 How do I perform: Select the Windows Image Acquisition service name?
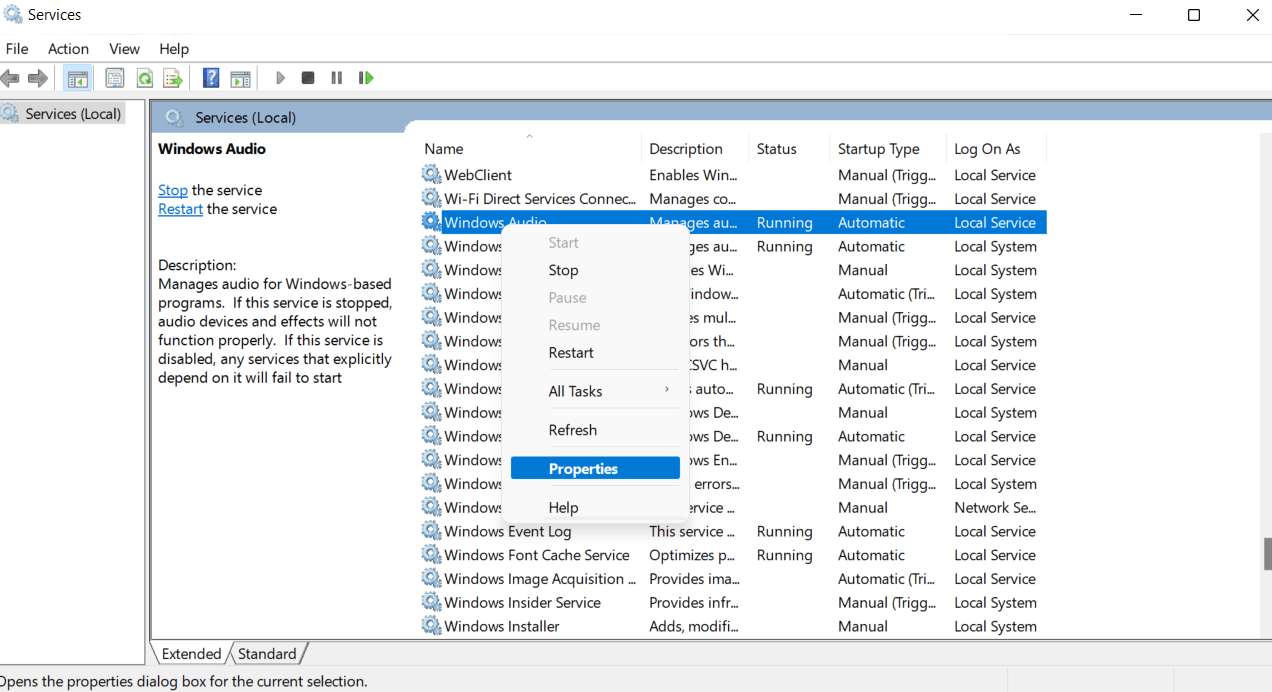(x=540, y=579)
